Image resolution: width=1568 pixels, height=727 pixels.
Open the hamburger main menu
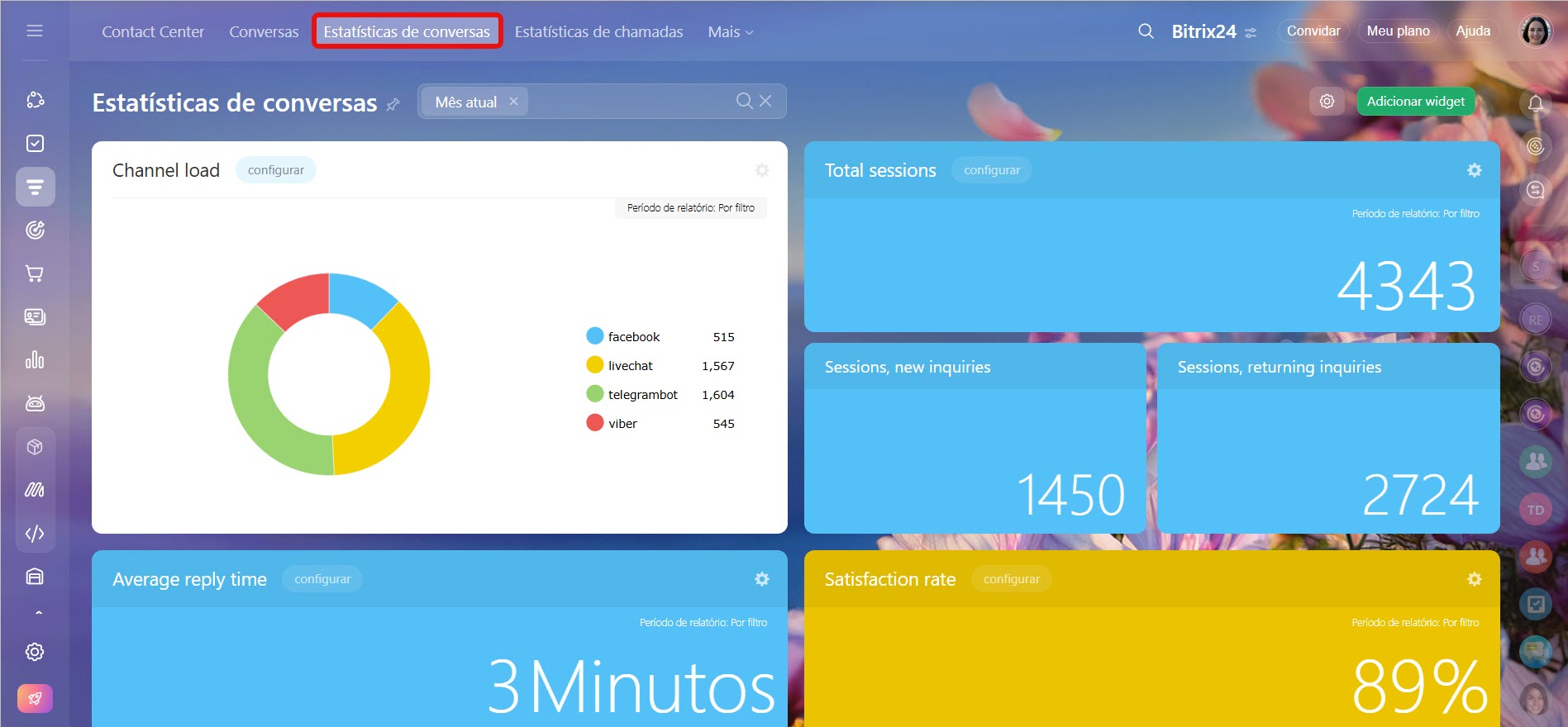pyautogui.click(x=35, y=31)
